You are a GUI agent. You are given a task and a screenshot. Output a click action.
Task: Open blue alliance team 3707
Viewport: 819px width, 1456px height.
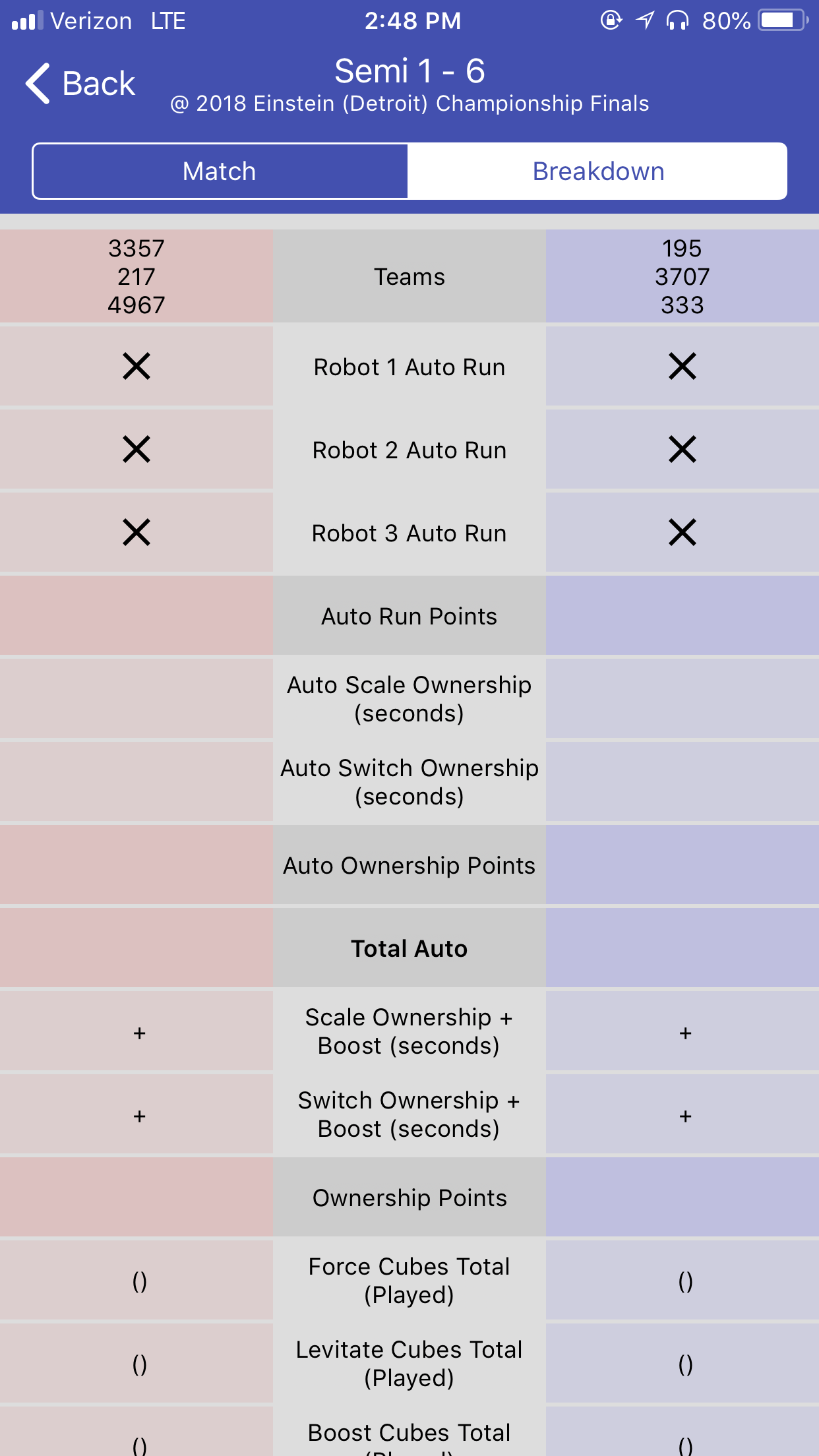coord(682,277)
